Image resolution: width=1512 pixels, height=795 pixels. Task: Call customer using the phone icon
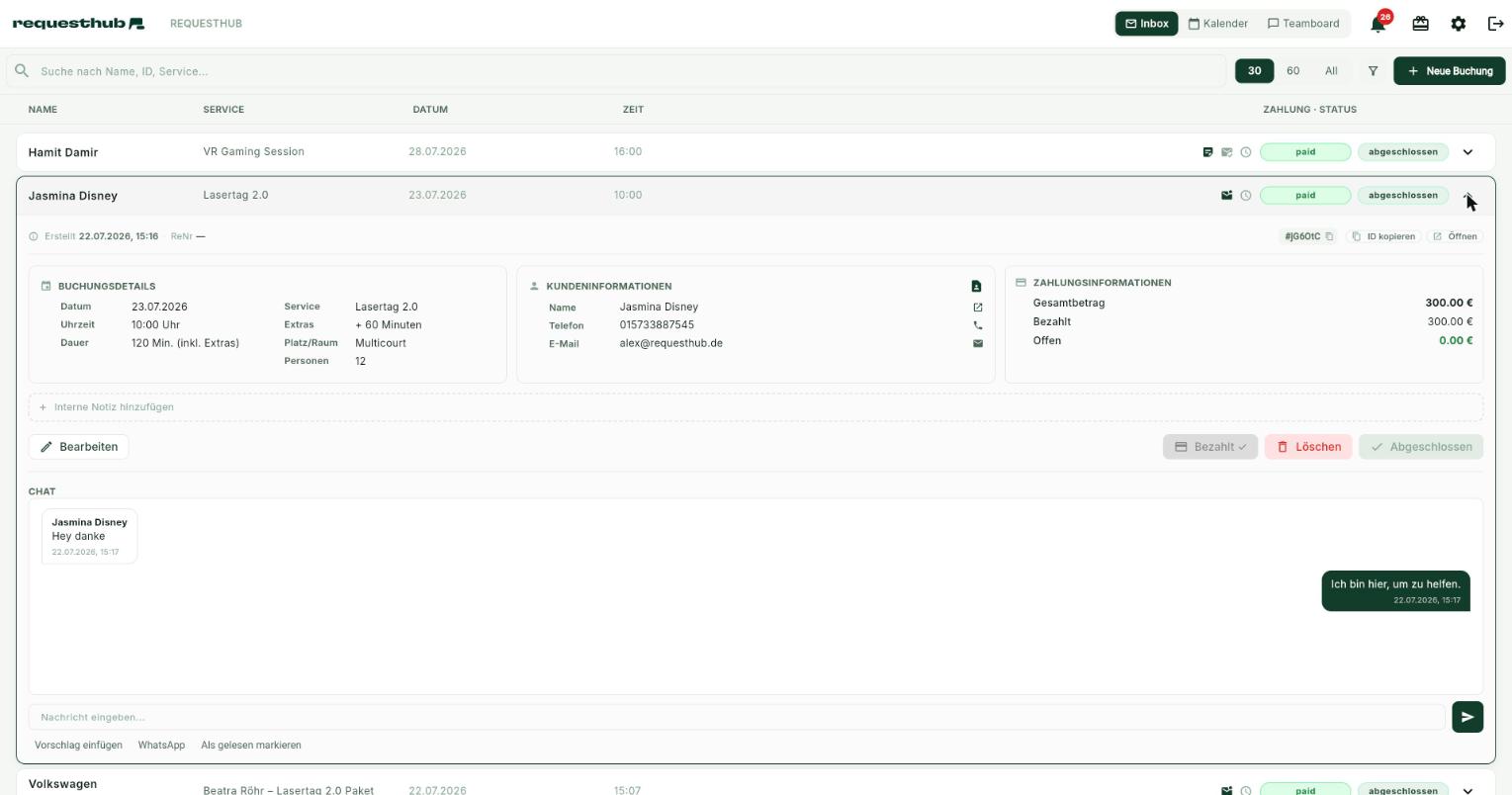[978, 325]
